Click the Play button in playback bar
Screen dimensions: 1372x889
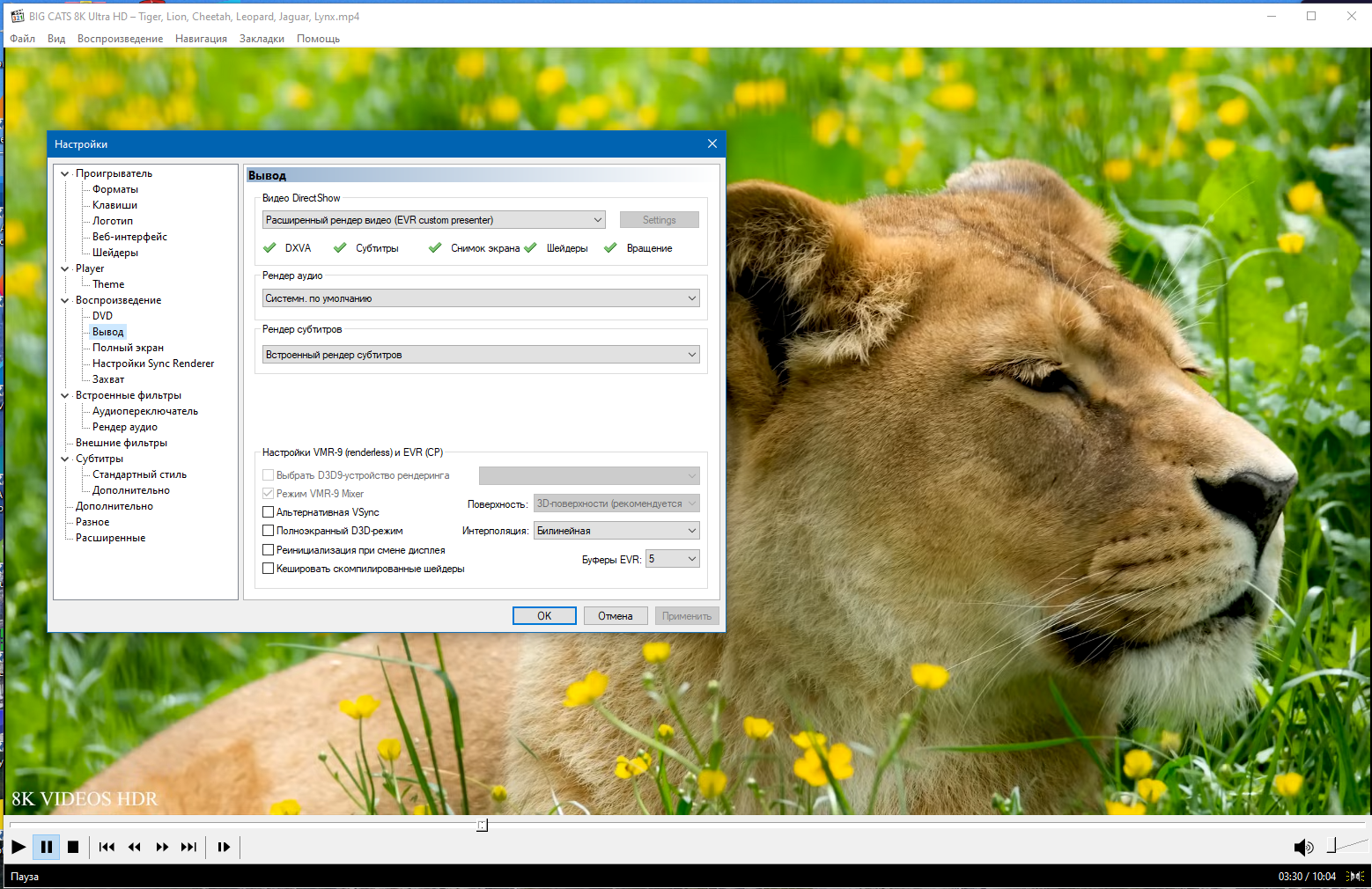[x=18, y=847]
